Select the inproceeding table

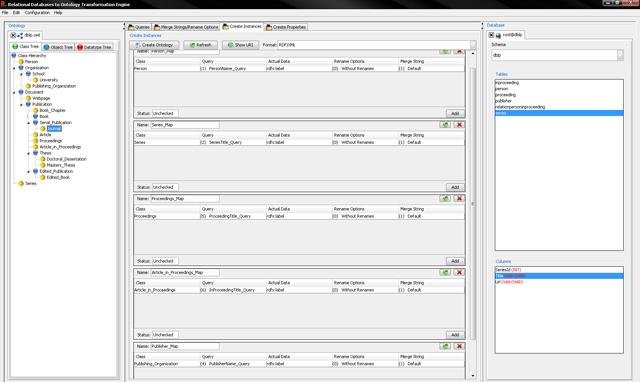point(559,83)
